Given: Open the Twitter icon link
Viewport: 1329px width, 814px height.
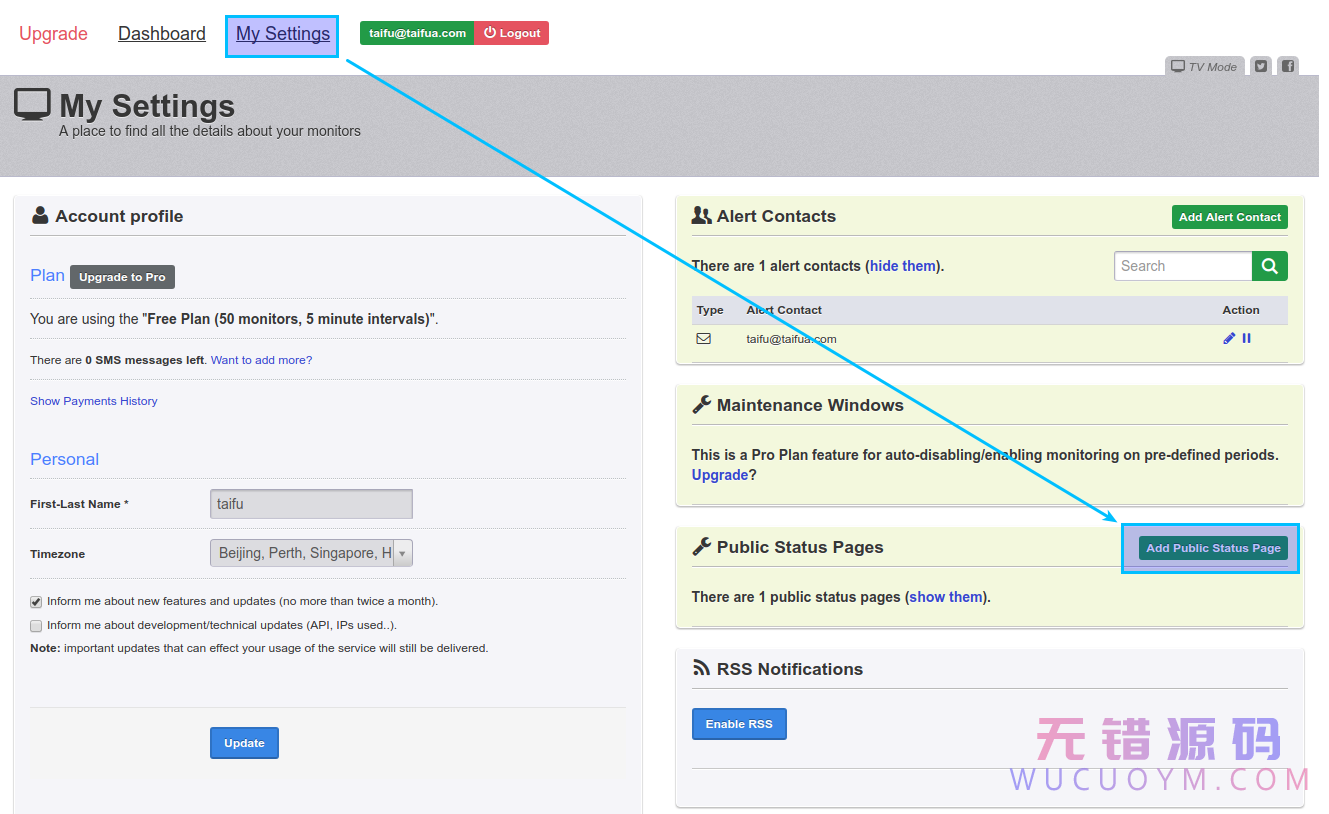Looking at the screenshot, I should [1261, 67].
